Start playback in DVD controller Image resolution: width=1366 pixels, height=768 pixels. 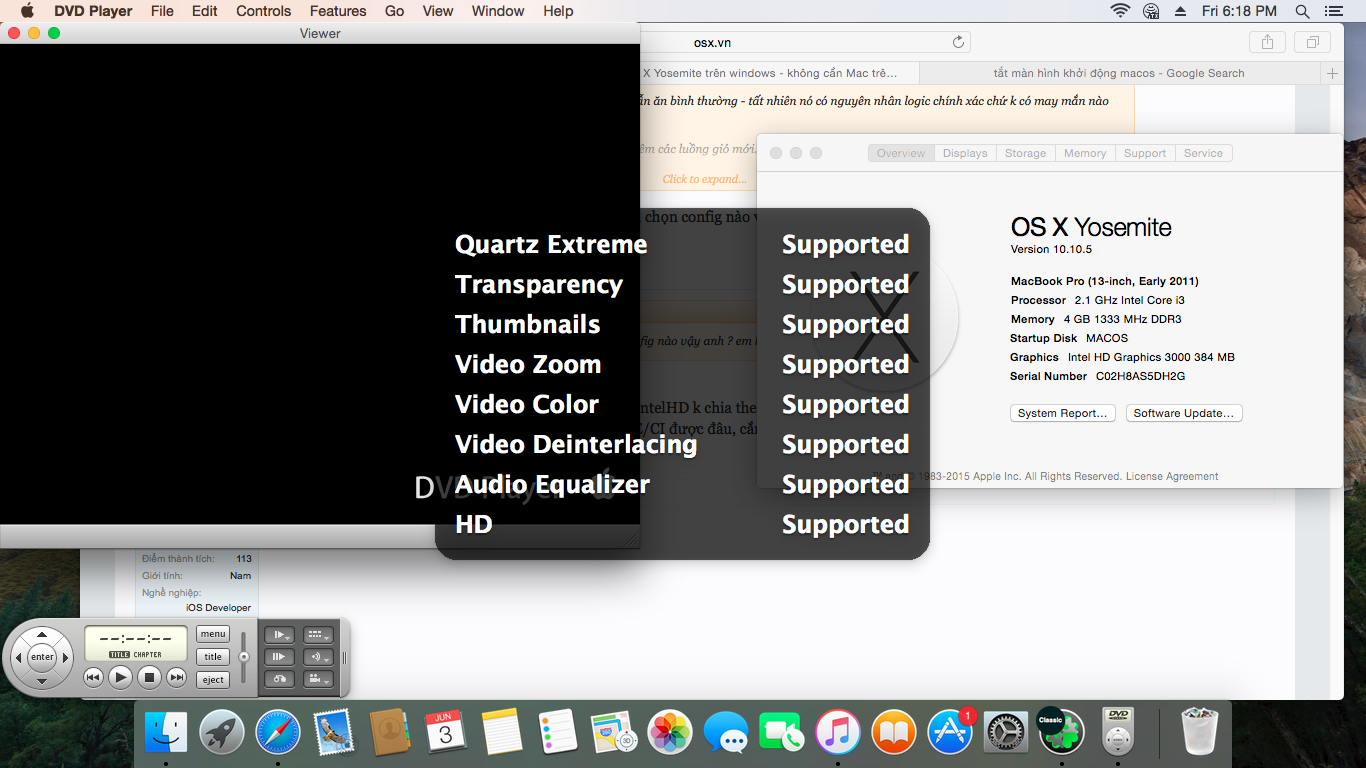tap(120, 678)
